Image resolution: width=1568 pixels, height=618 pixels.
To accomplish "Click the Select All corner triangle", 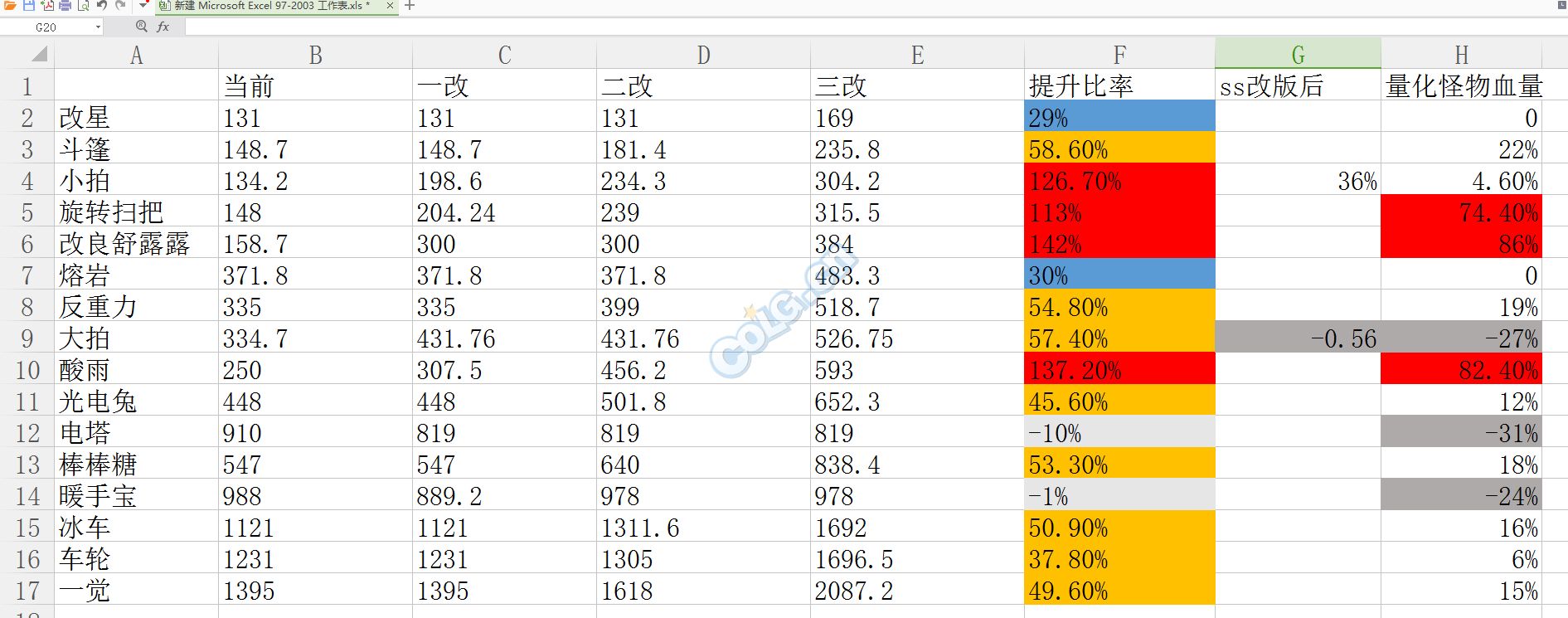I will (x=39, y=55).
